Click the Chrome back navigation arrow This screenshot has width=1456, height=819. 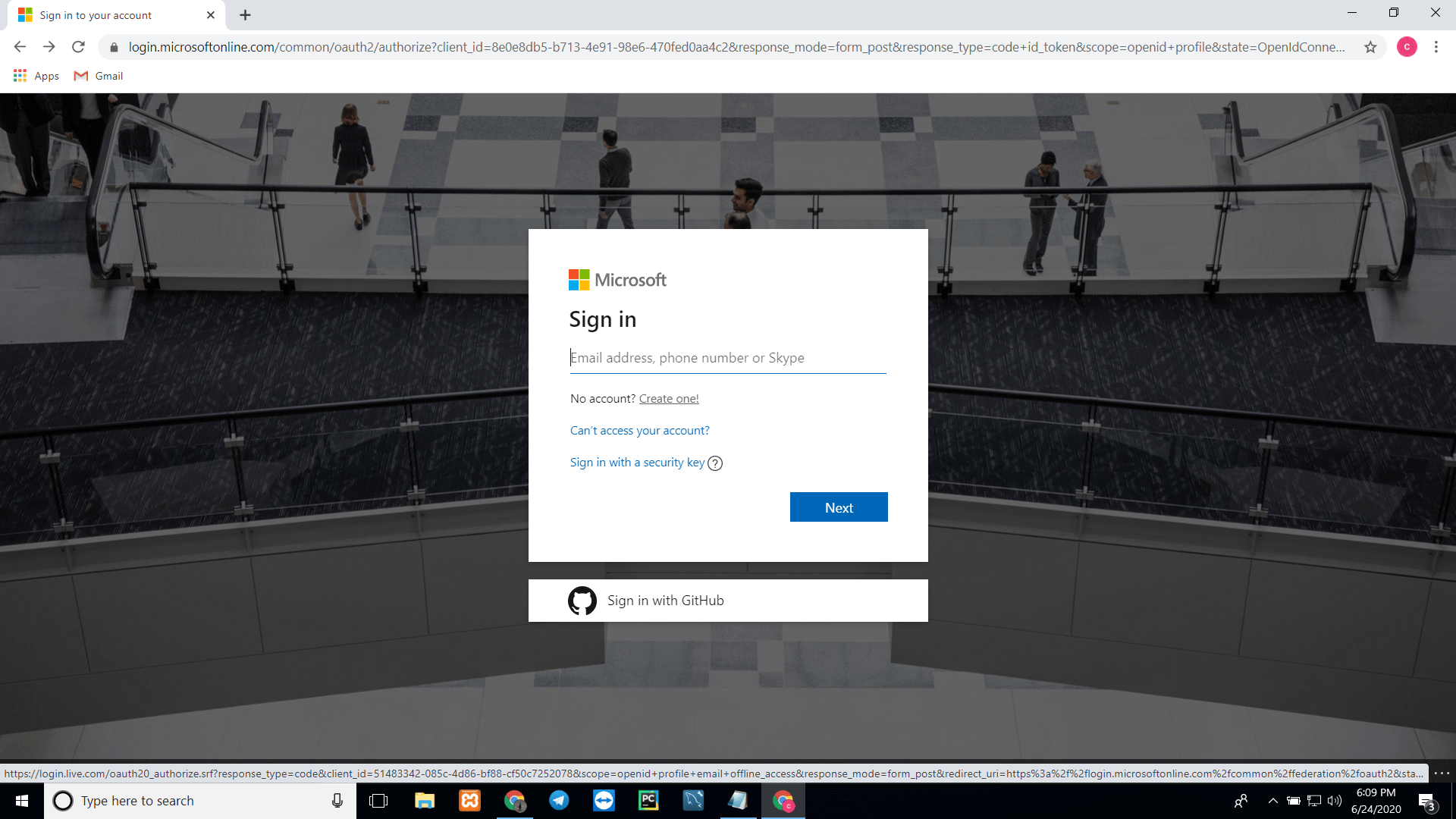[20, 47]
